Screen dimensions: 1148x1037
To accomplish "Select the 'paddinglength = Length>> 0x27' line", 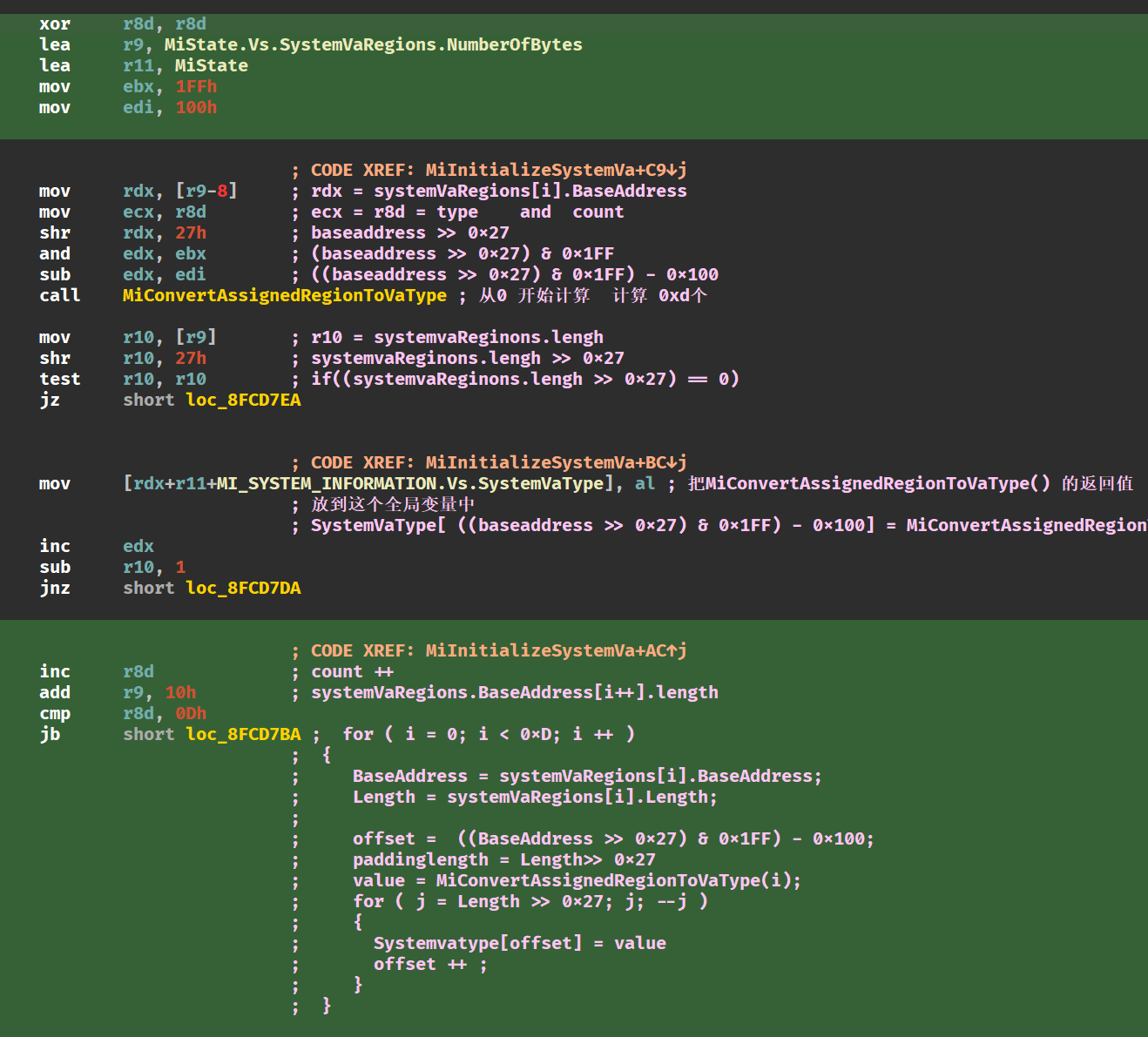I will click(504, 859).
